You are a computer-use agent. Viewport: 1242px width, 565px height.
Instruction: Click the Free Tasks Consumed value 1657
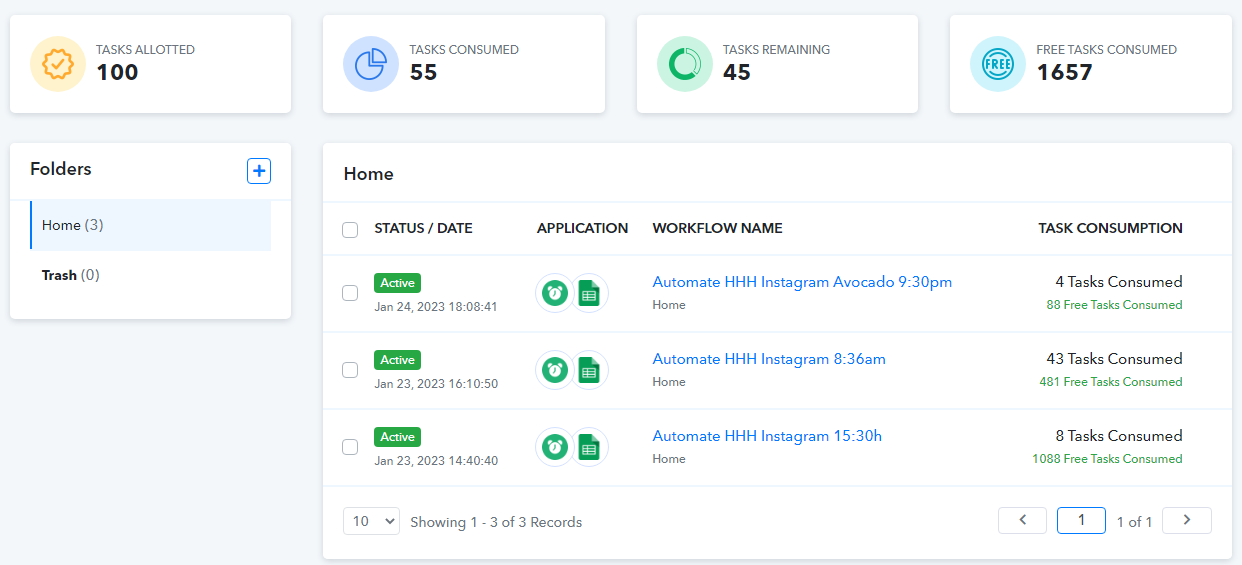click(x=1065, y=72)
